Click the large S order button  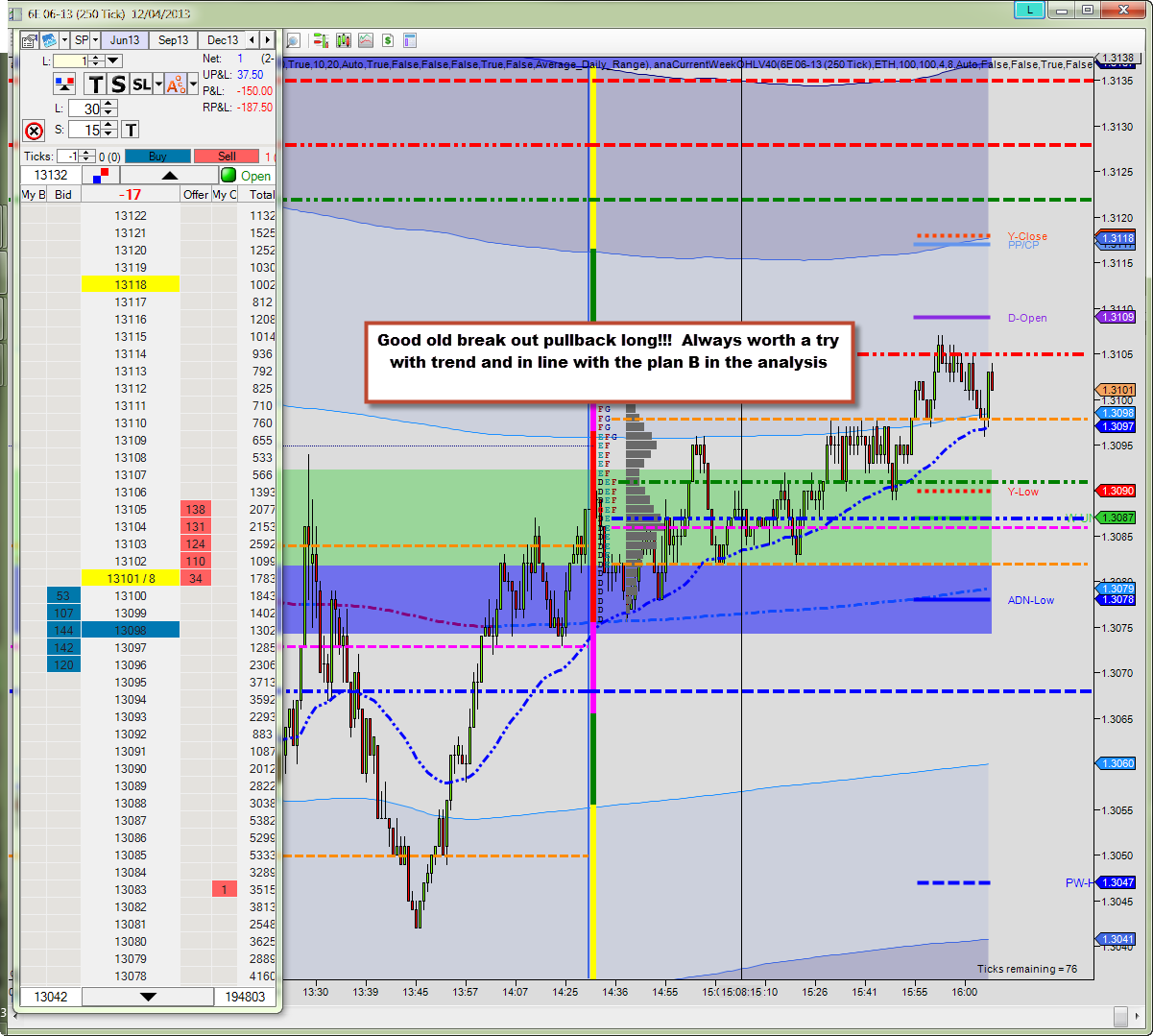tap(118, 84)
